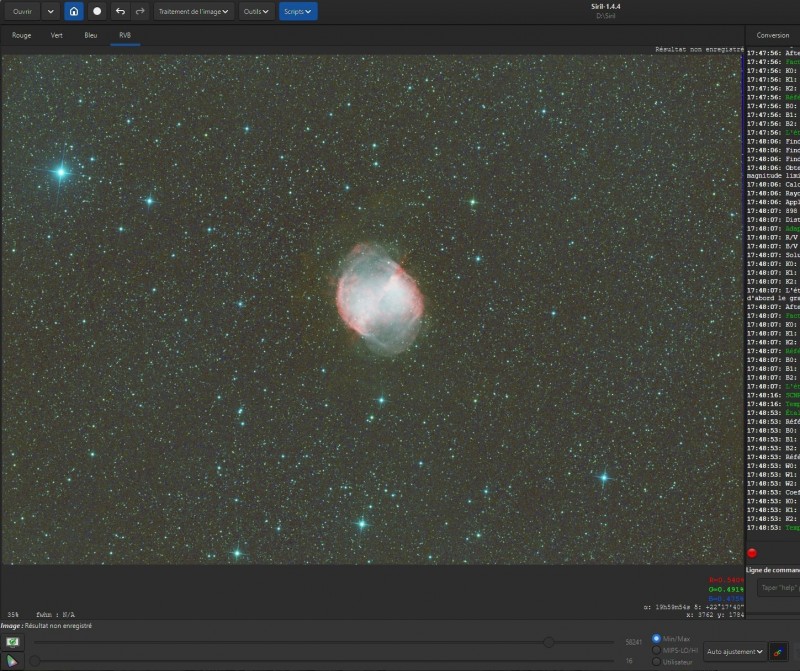800x671 pixels.
Task: Open the Auto ajustement display mode dropdown
Action: point(735,652)
